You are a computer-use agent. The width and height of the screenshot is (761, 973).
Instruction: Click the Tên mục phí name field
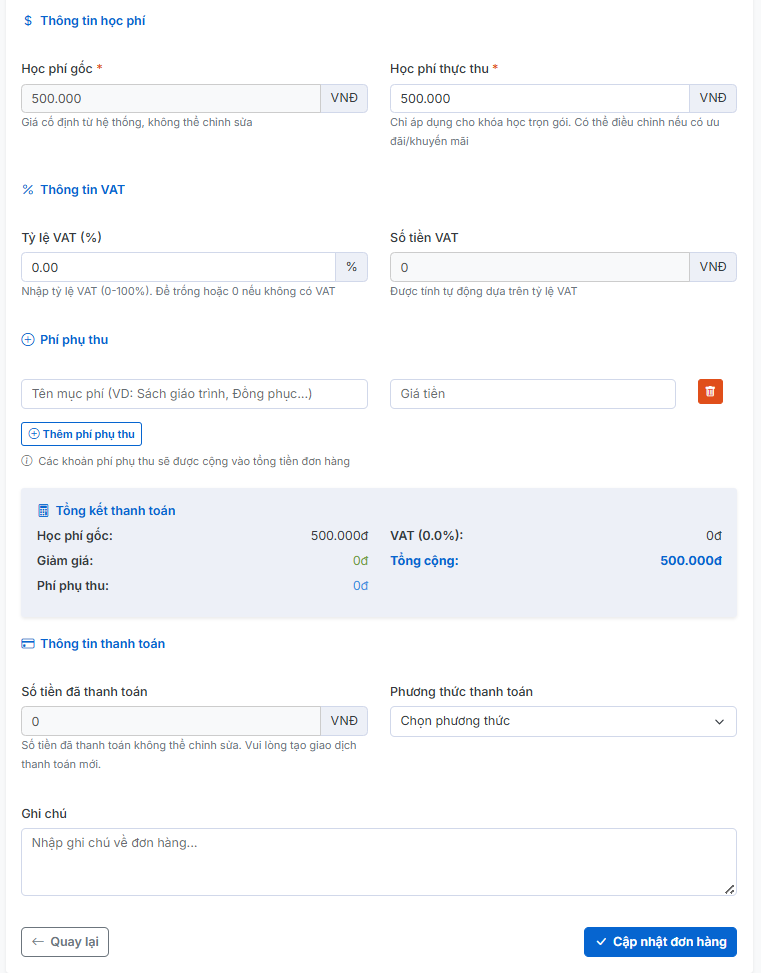coord(194,394)
